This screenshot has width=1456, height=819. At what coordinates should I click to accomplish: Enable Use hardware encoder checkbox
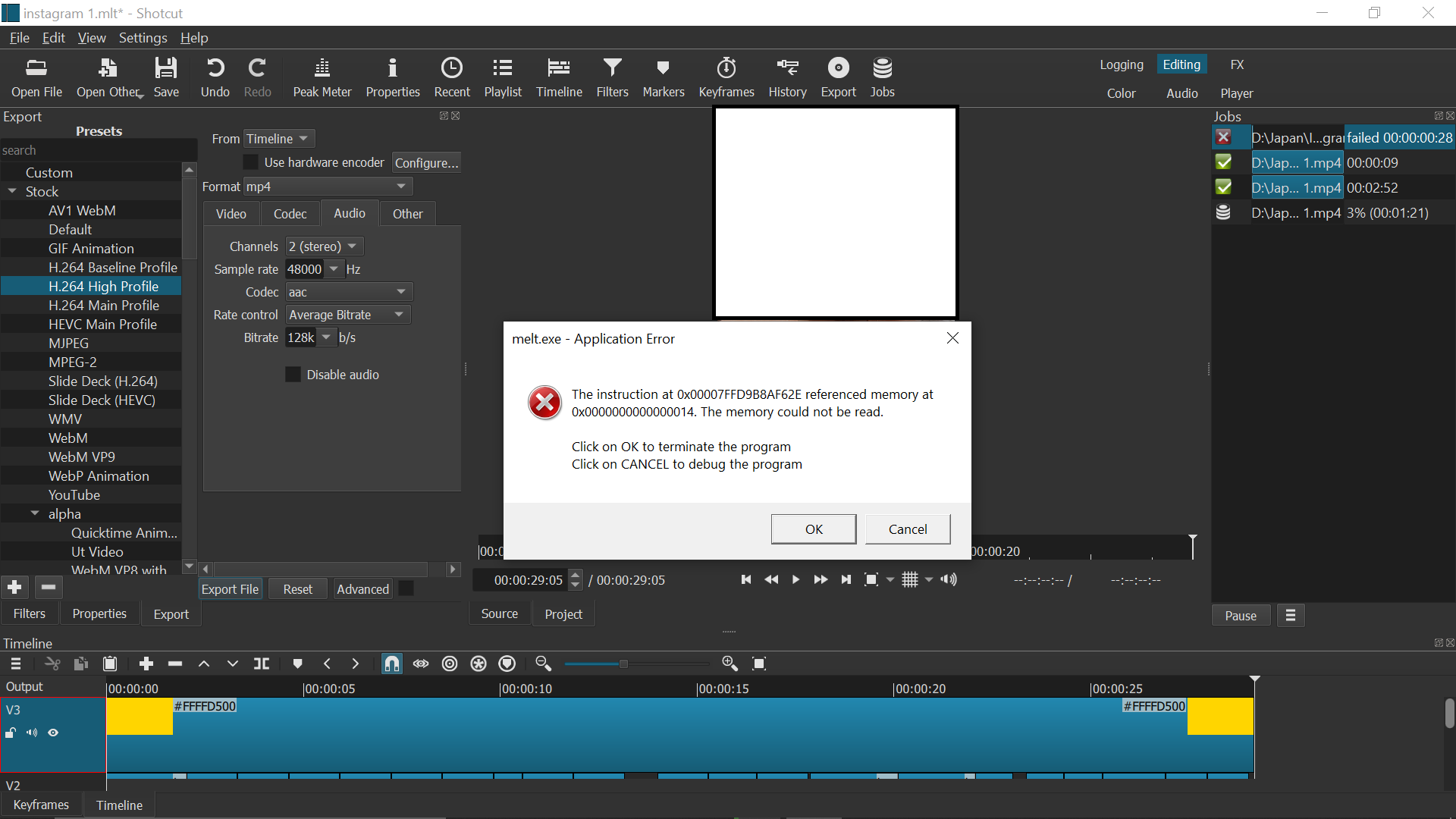tap(250, 162)
